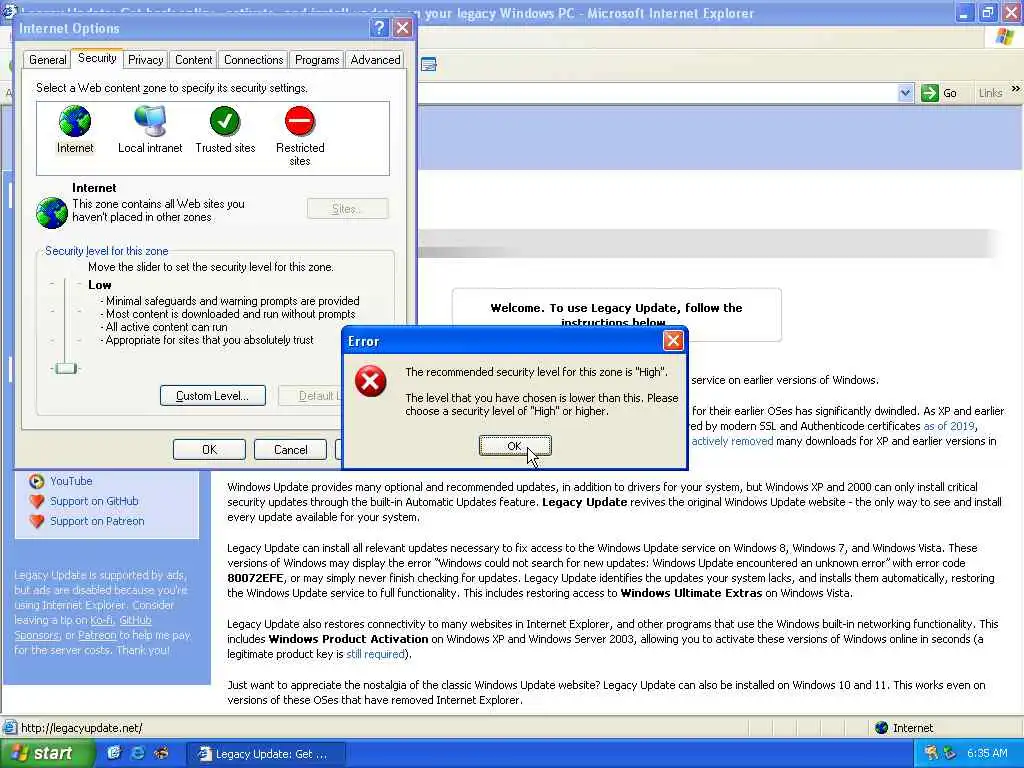Launch Internet Explorer from Quick Launch
The image size is (1024, 768).
click(138, 753)
